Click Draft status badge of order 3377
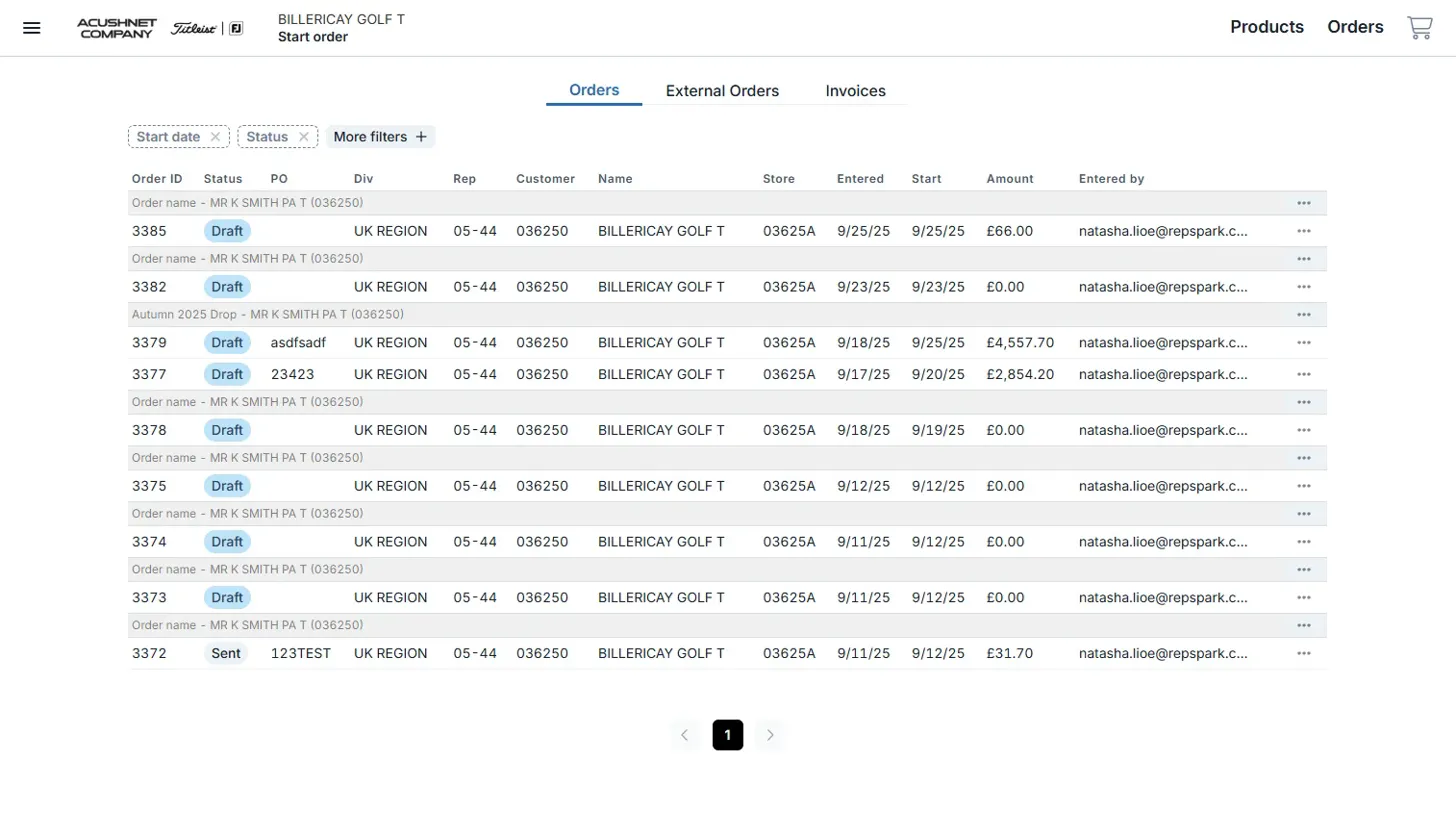This screenshot has width=1456, height=836. coord(227,375)
